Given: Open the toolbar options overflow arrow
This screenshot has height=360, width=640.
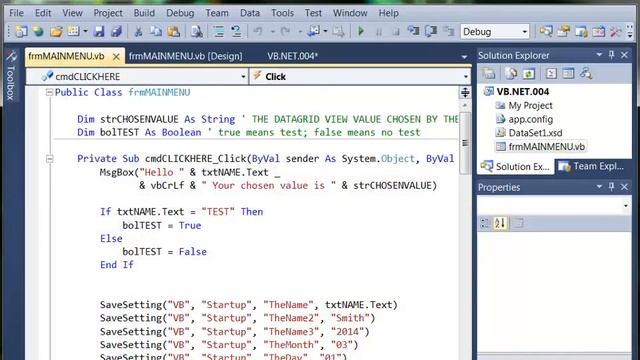Looking at the screenshot, I should [630, 32].
